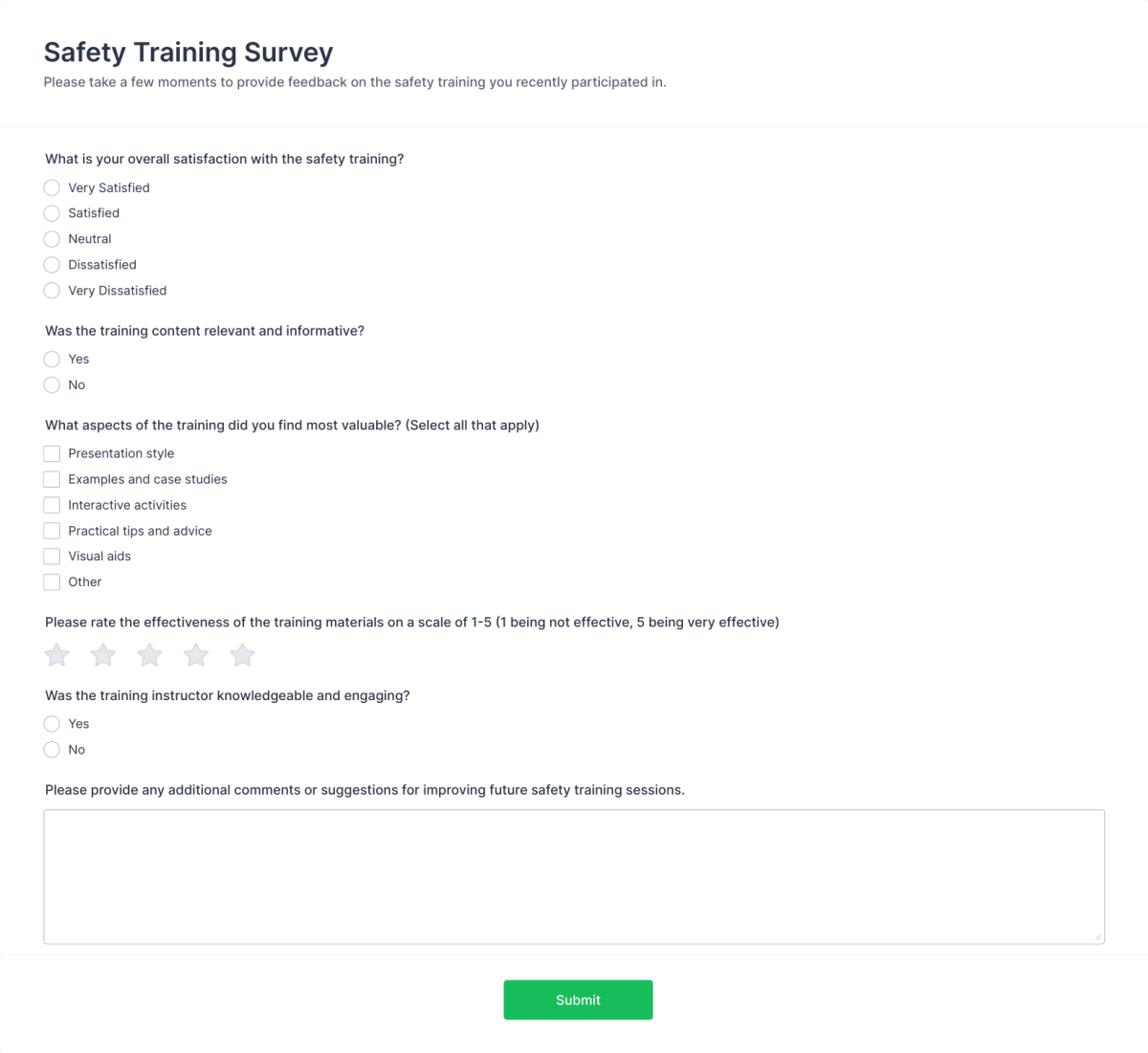1148x1053 pixels.
Task: Click the fourth star on the rating scale
Action: click(195, 654)
